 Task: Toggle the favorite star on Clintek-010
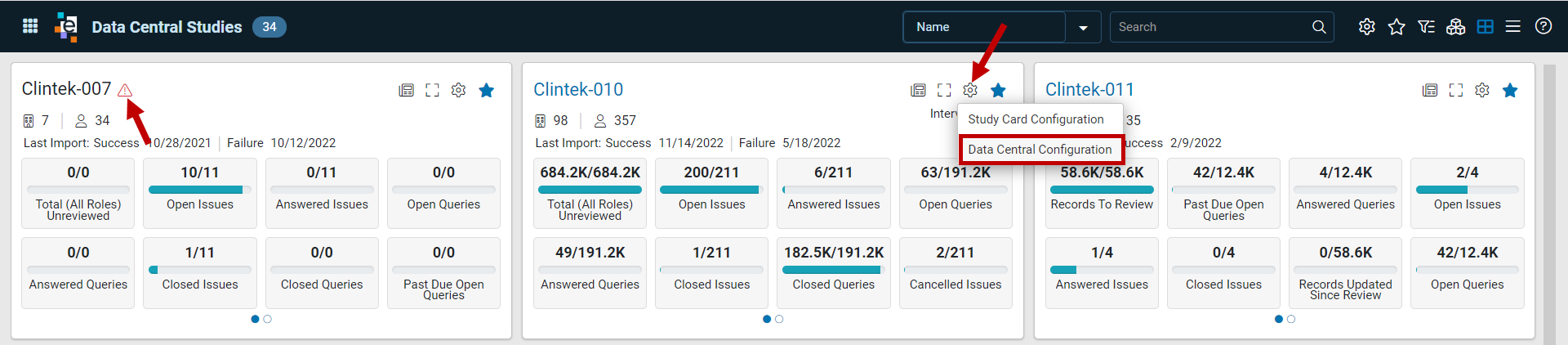(998, 90)
